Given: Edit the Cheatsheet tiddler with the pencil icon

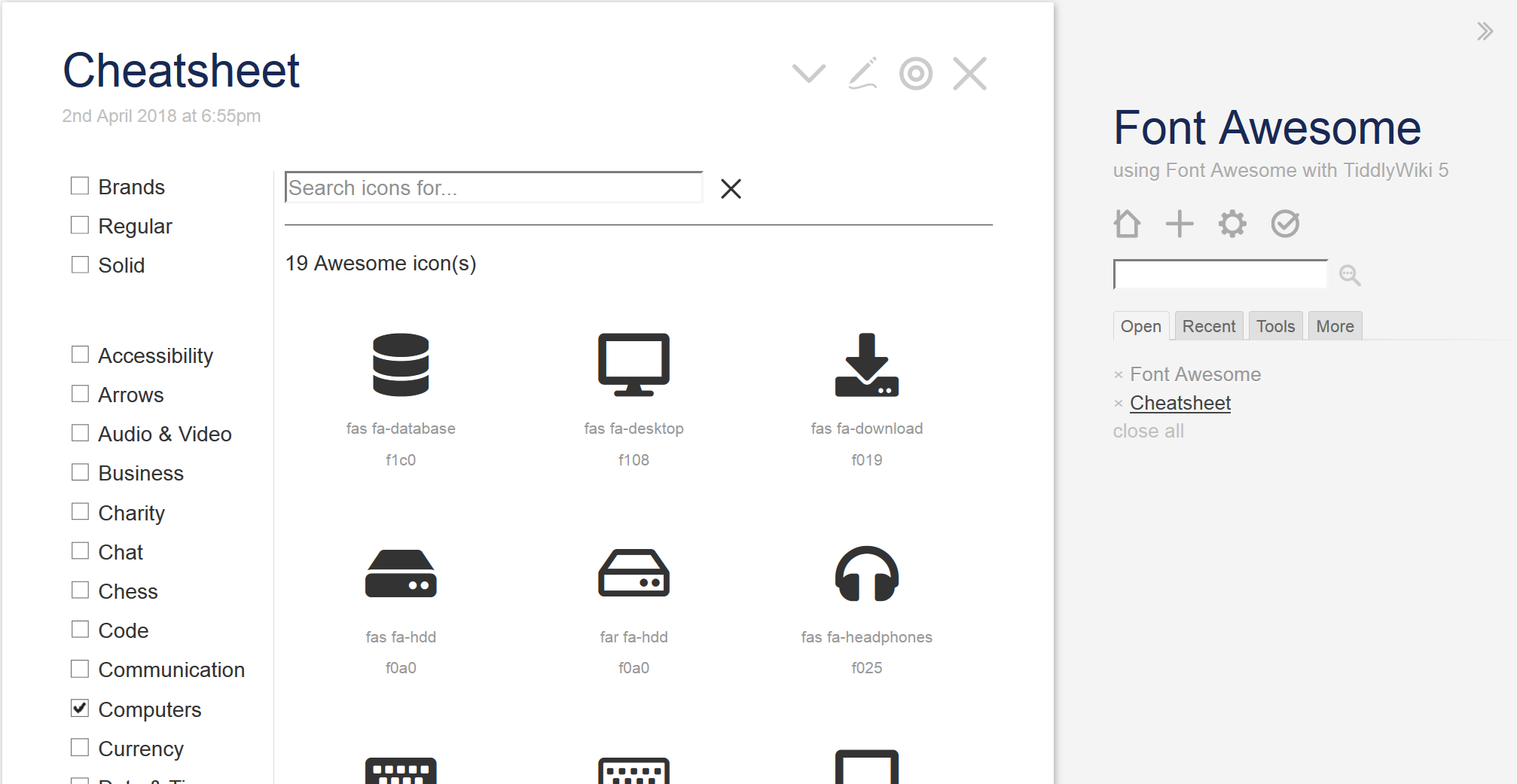Looking at the screenshot, I should click(864, 73).
